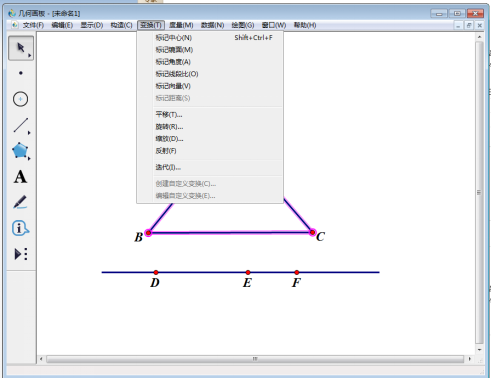
Task: Click the label B text
Action: [139, 237]
